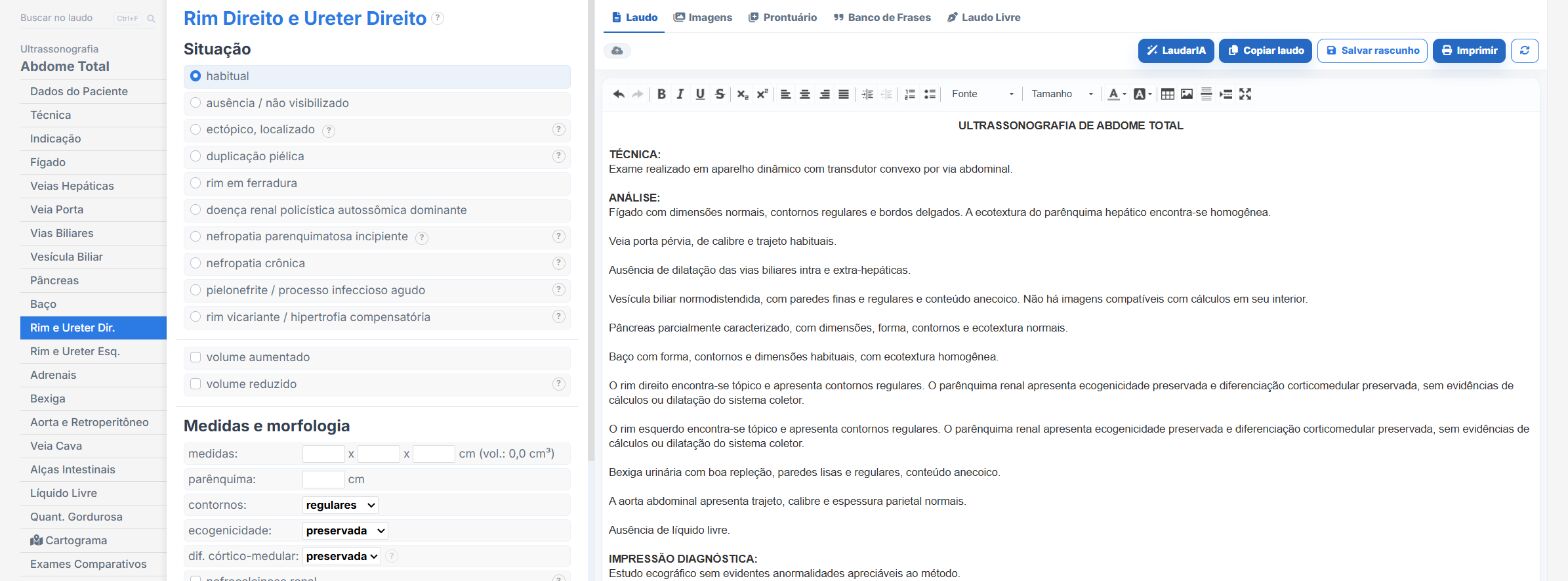
Task: Insert a table in the report
Action: point(1167,94)
